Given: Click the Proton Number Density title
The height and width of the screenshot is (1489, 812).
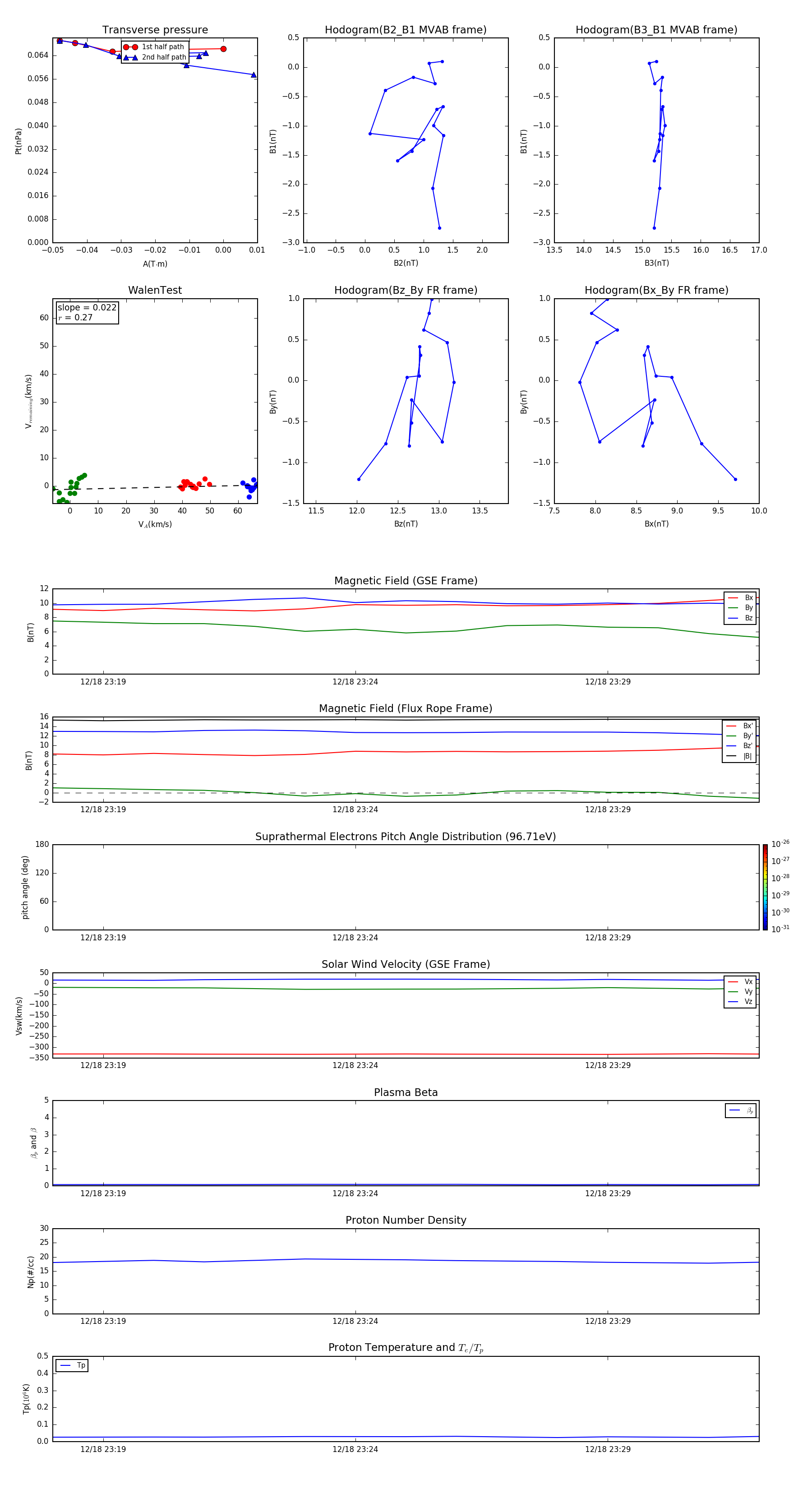Looking at the screenshot, I should pyautogui.click(x=406, y=1220).
